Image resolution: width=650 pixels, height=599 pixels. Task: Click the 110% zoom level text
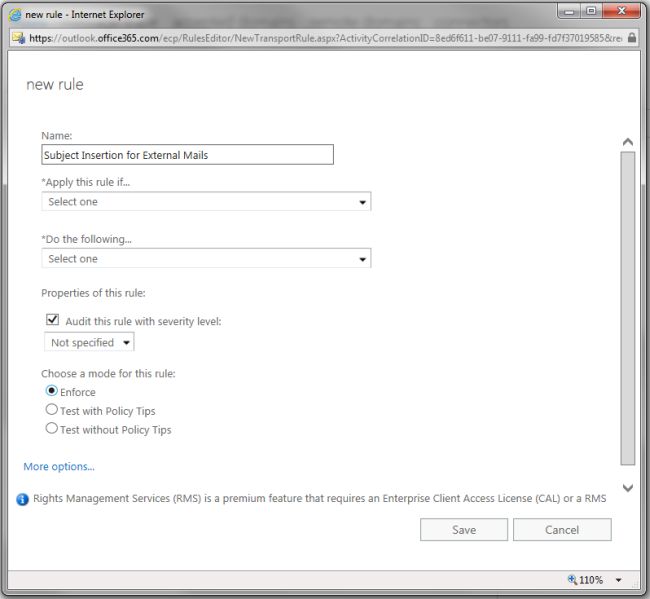591,580
